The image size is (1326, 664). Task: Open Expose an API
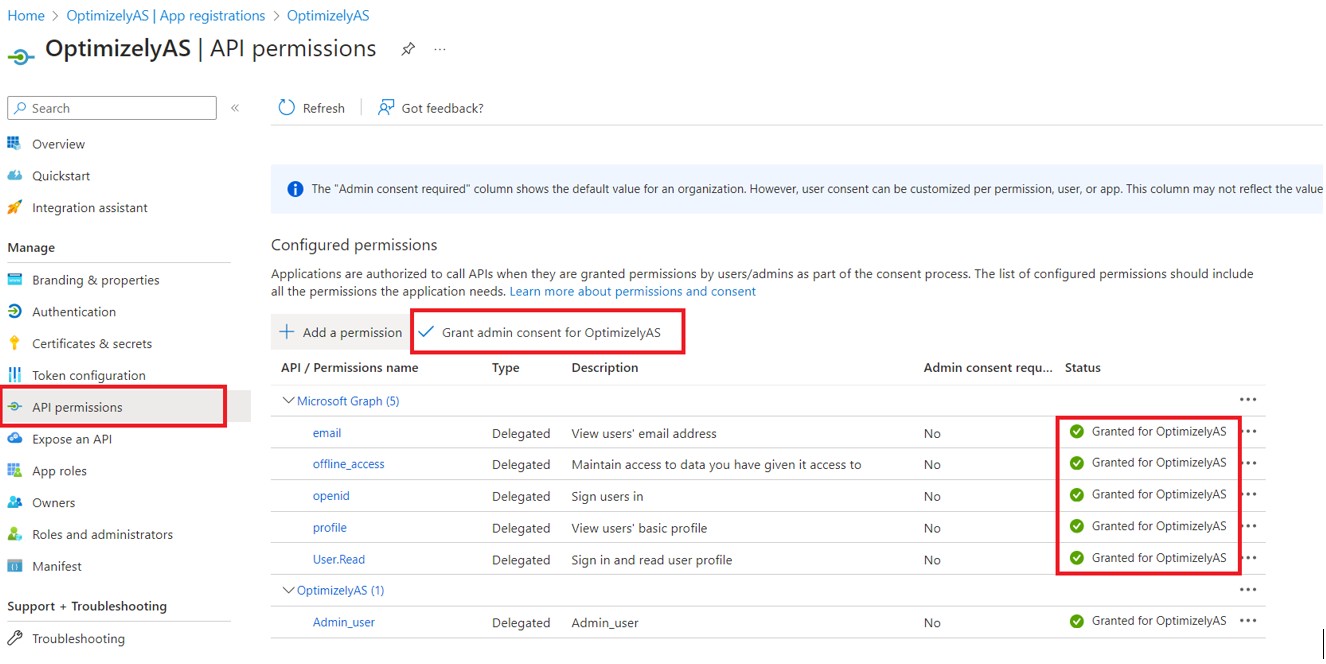(72, 439)
